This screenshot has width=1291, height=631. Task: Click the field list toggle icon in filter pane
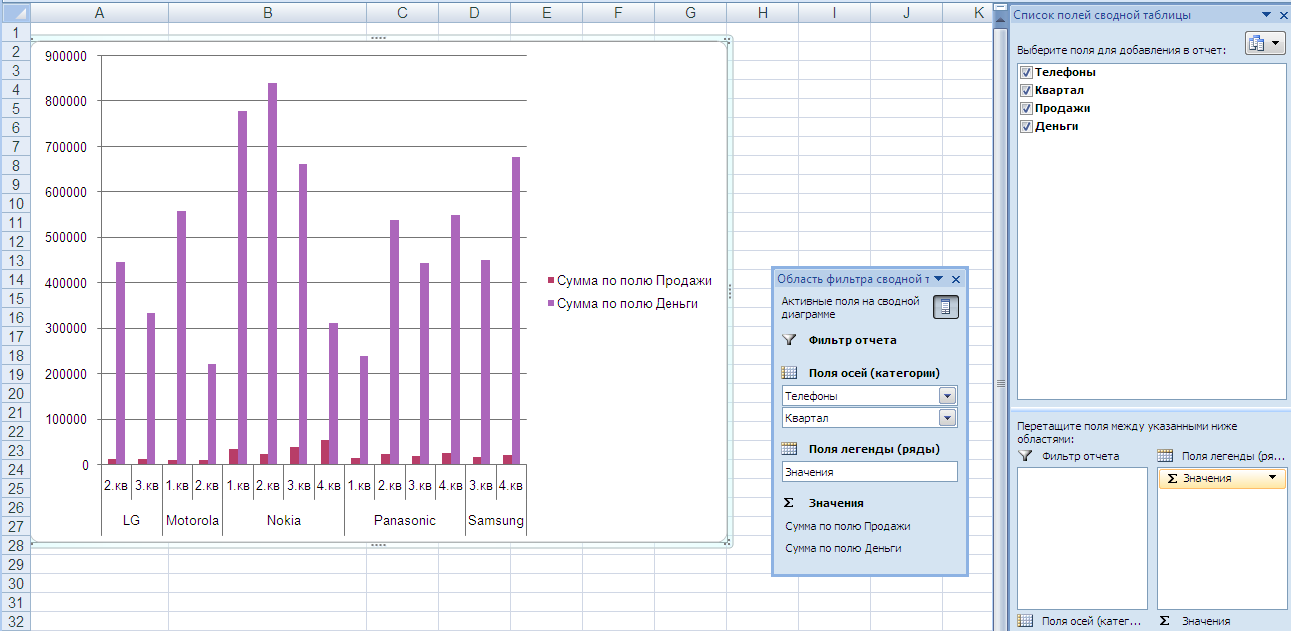tap(945, 307)
